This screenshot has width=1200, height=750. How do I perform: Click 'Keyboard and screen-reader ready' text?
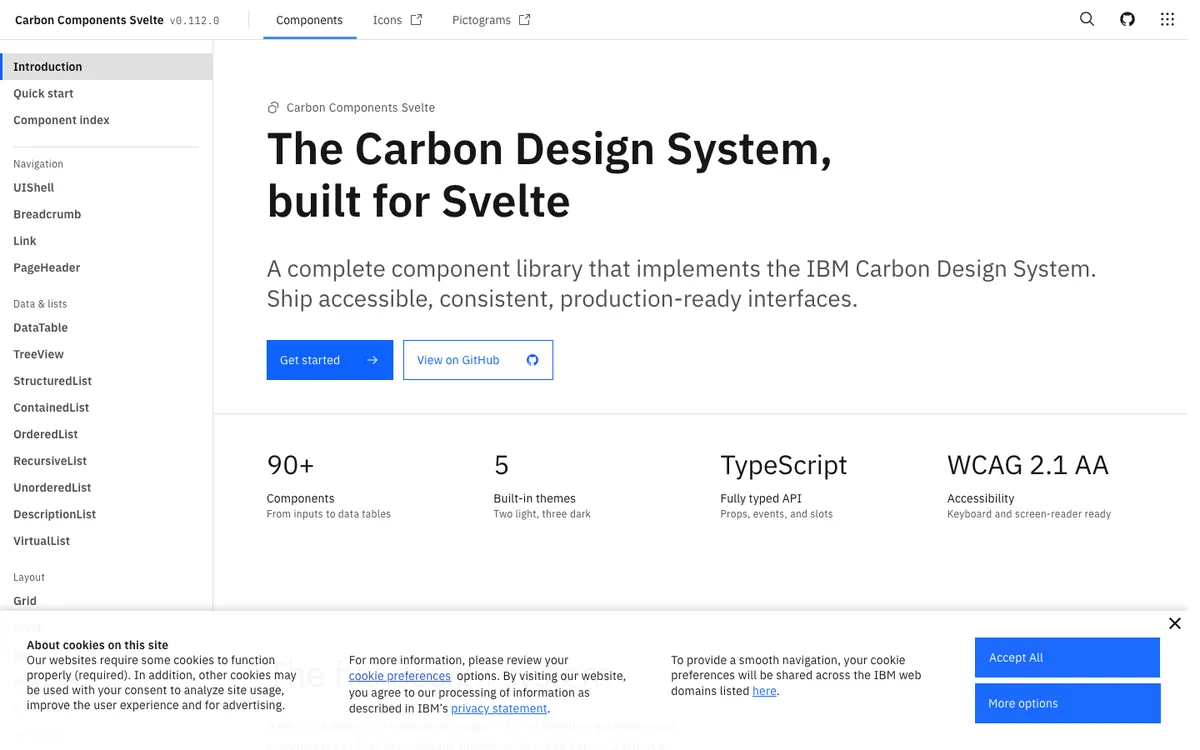1029,514
